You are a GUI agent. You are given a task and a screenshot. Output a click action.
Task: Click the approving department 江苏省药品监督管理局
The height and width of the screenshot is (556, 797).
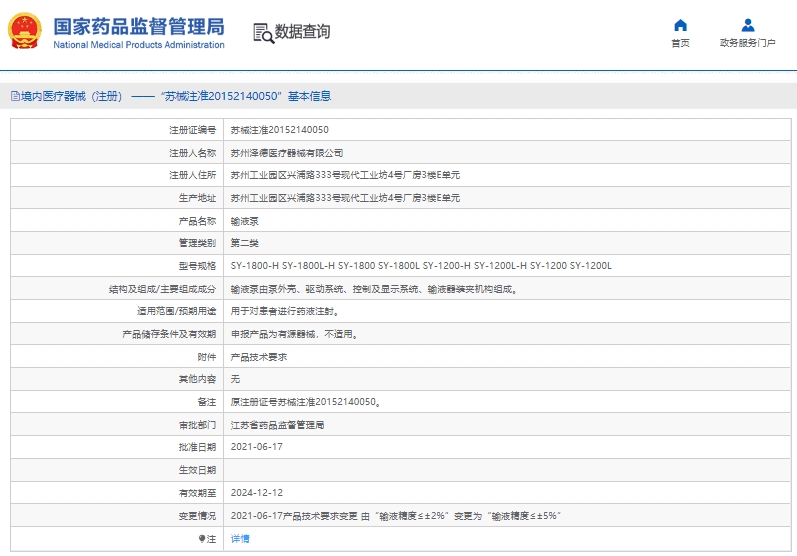tap(277, 425)
